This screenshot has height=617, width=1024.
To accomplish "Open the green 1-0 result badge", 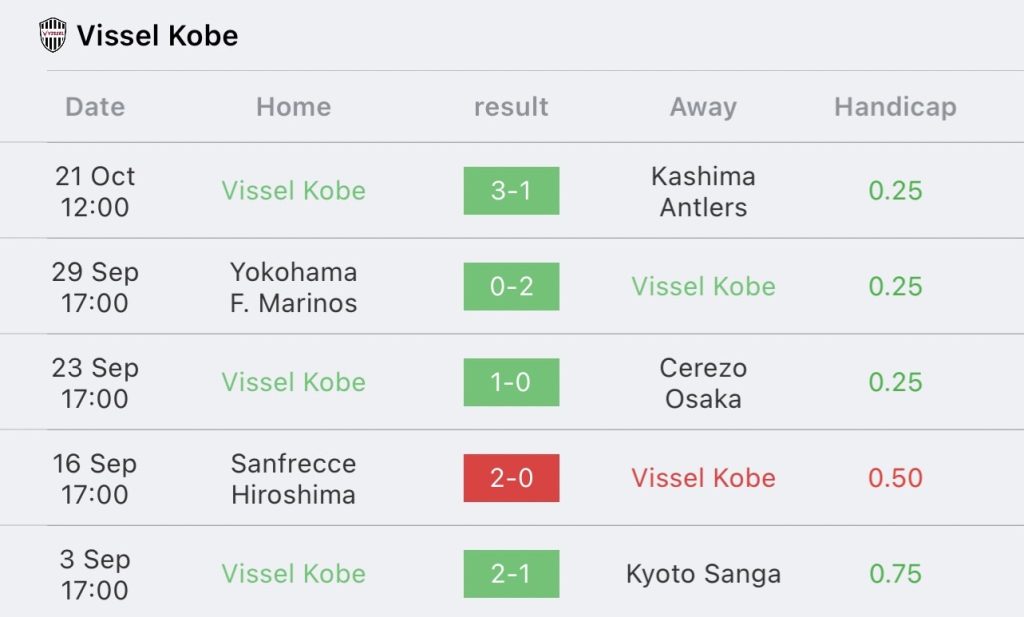I will (x=511, y=382).
